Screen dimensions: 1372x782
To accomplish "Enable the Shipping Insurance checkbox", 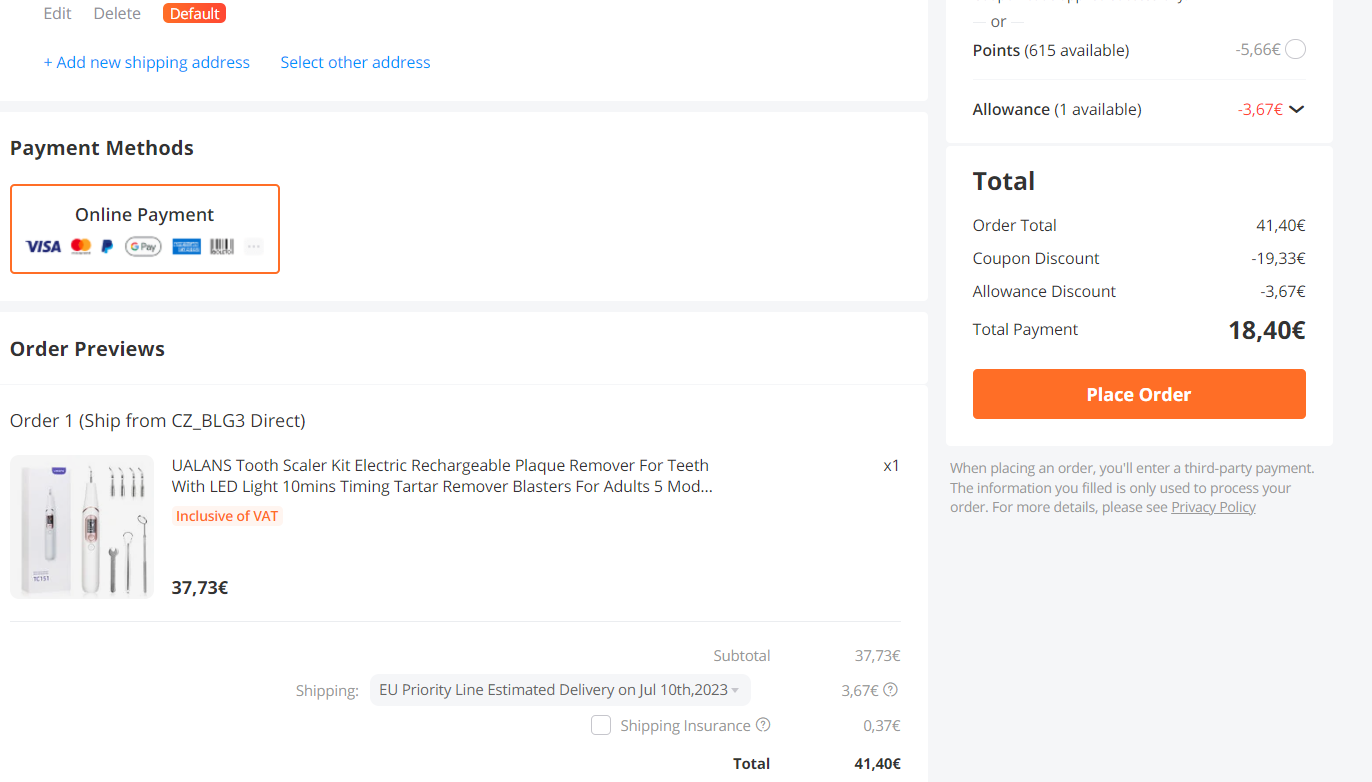I will [601, 725].
